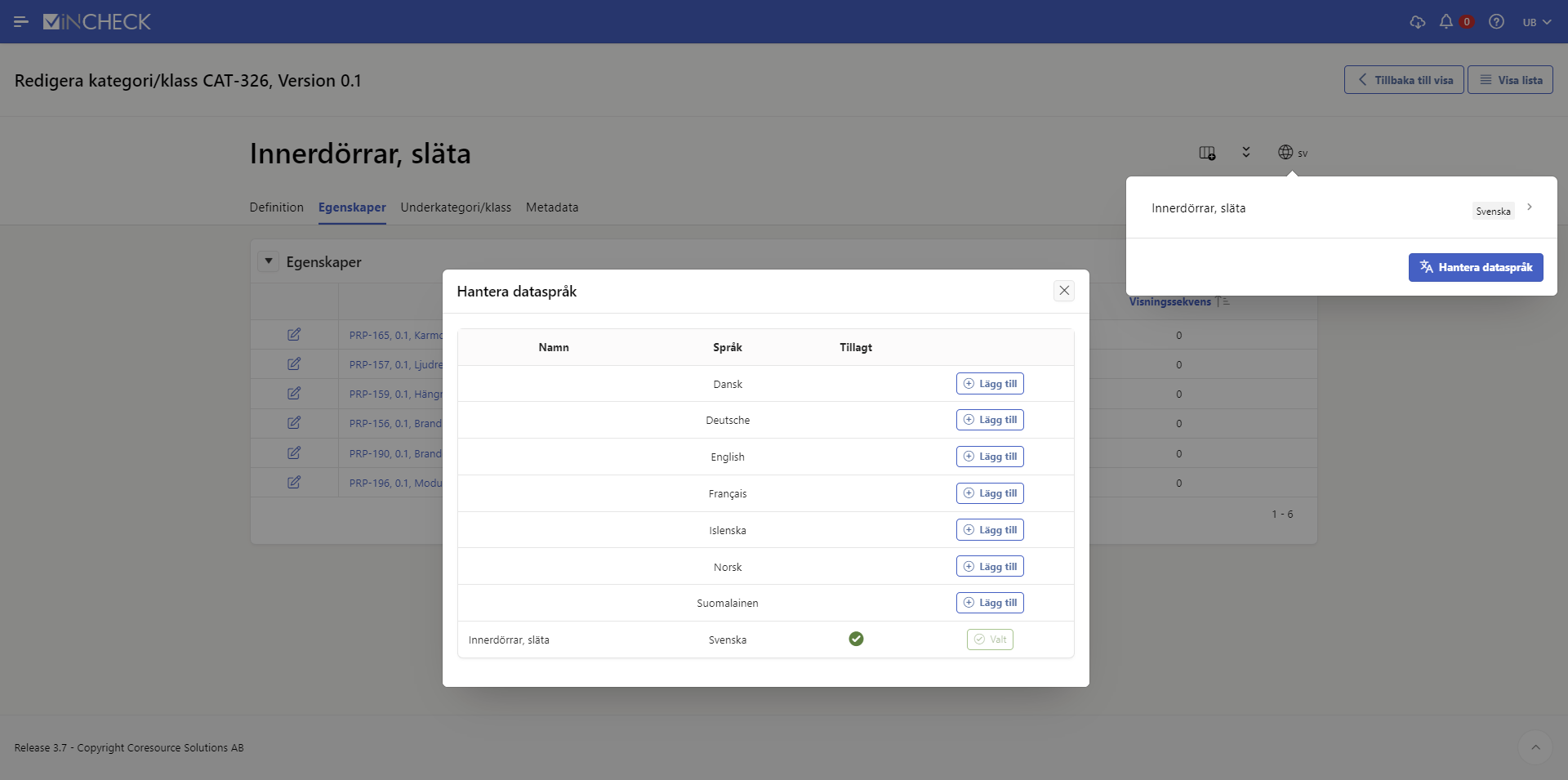
Task: Add English language with Lägg till
Action: pos(990,457)
